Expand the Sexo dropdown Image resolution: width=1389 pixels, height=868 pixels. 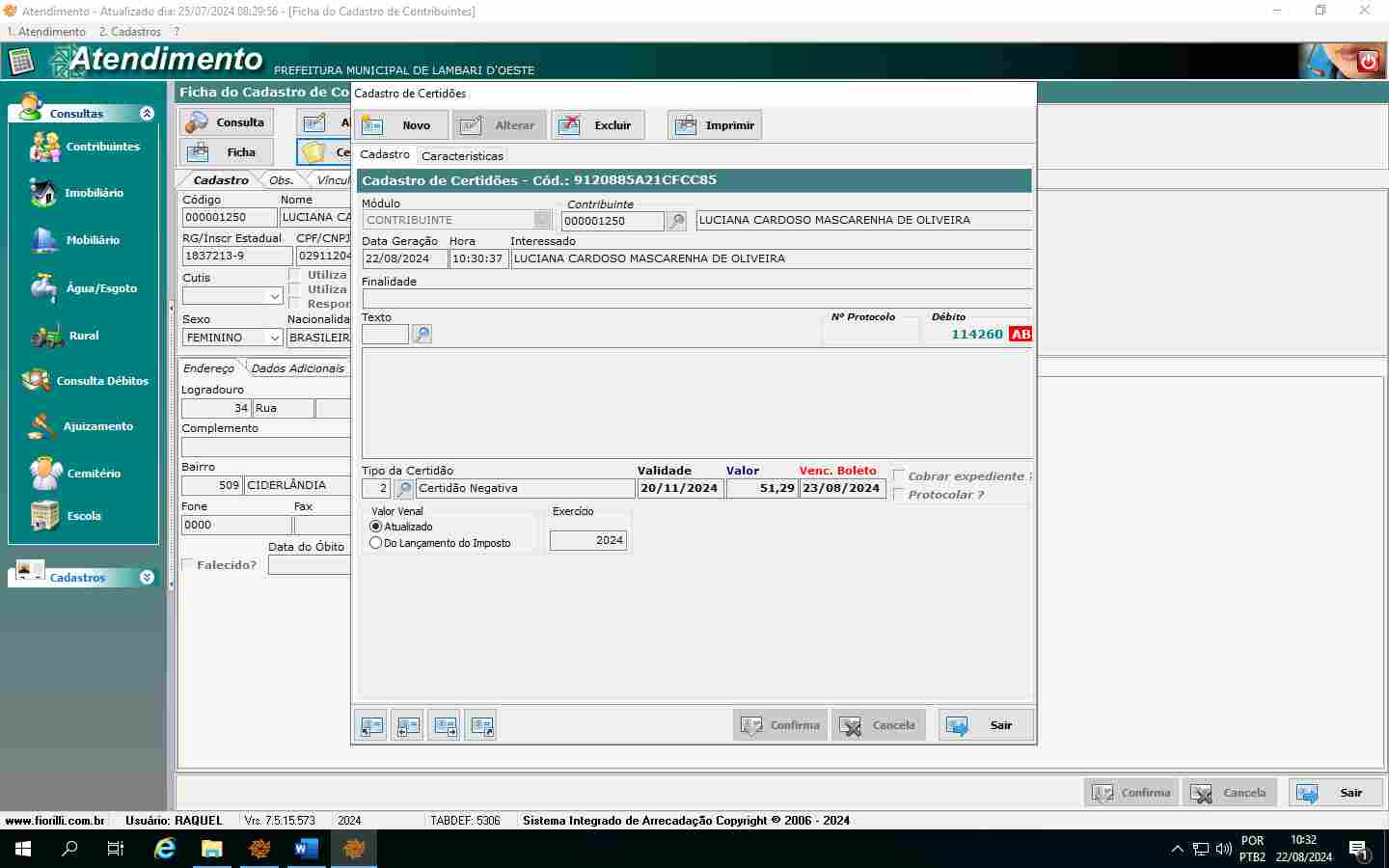(274, 338)
